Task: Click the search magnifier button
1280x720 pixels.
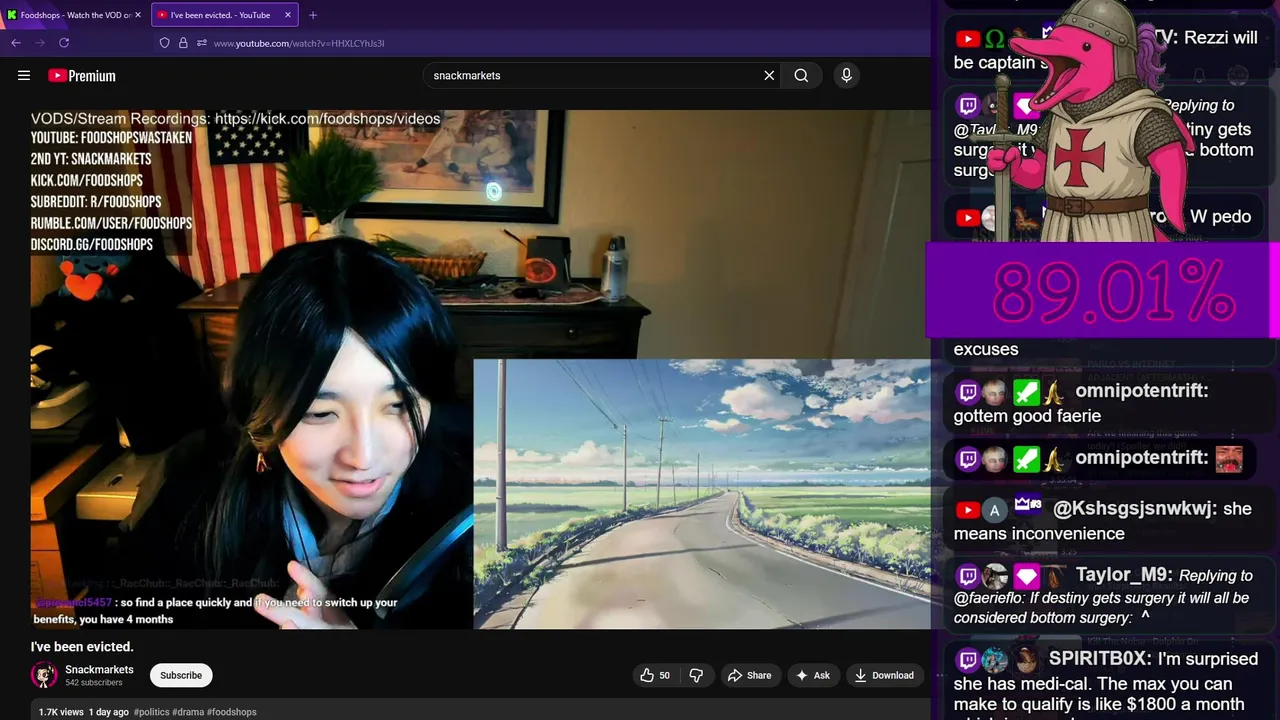Action: (801, 75)
